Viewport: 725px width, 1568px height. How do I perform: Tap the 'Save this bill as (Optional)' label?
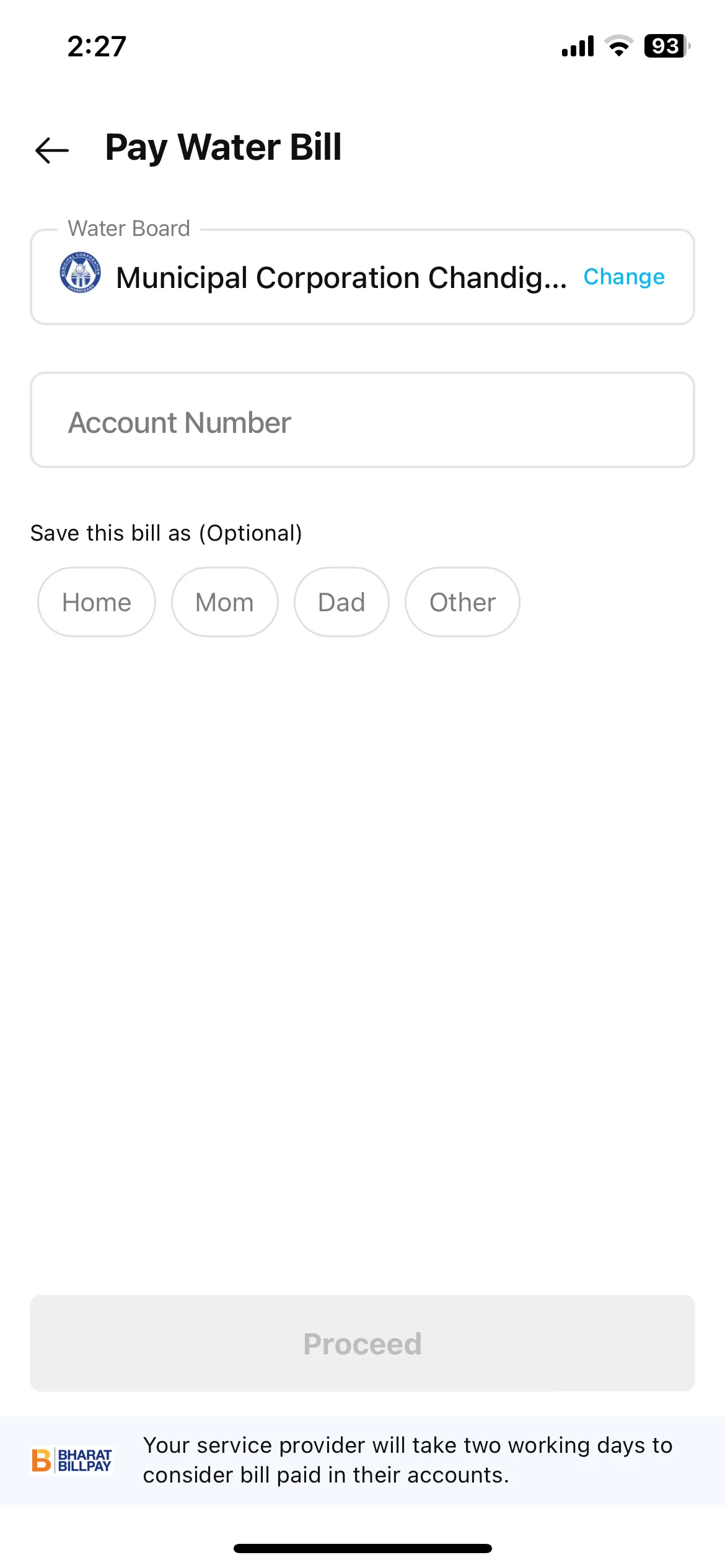(x=166, y=533)
